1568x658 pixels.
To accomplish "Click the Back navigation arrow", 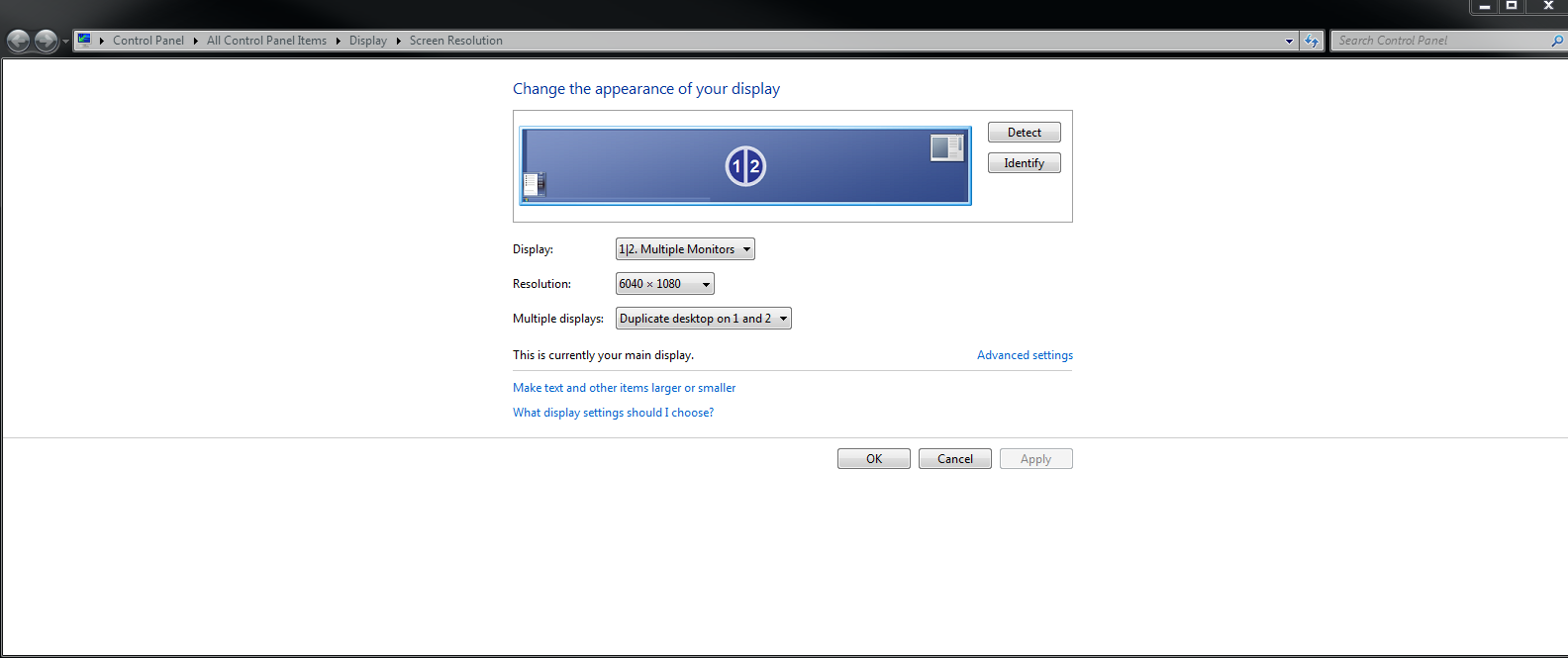I will pyautogui.click(x=18, y=41).
